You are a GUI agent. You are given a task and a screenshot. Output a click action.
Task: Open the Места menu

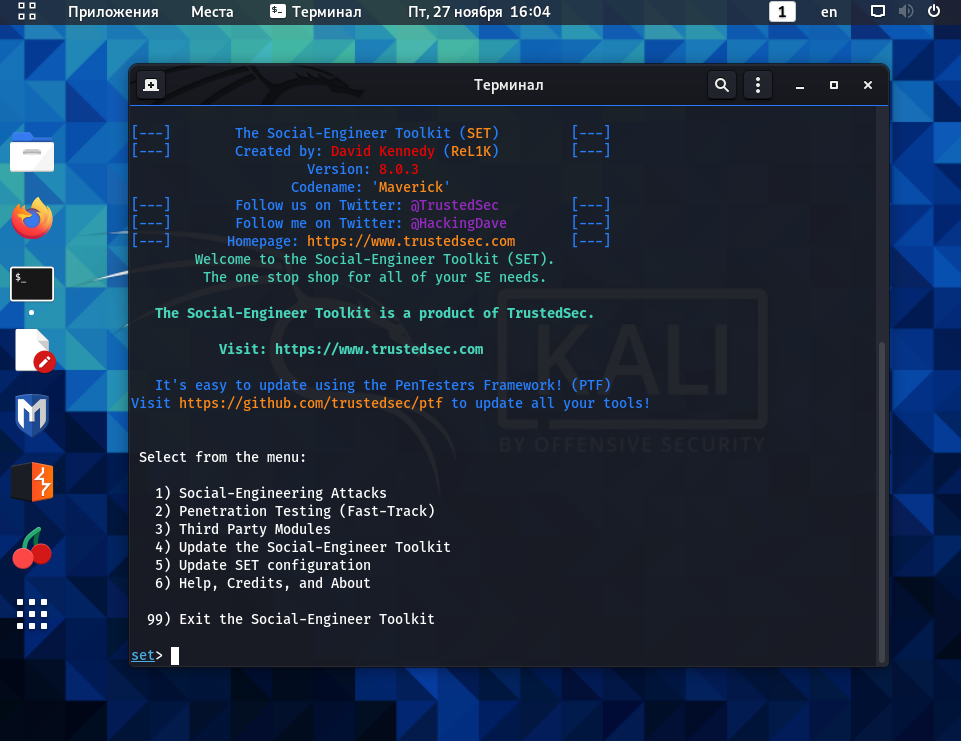[212, 12]
